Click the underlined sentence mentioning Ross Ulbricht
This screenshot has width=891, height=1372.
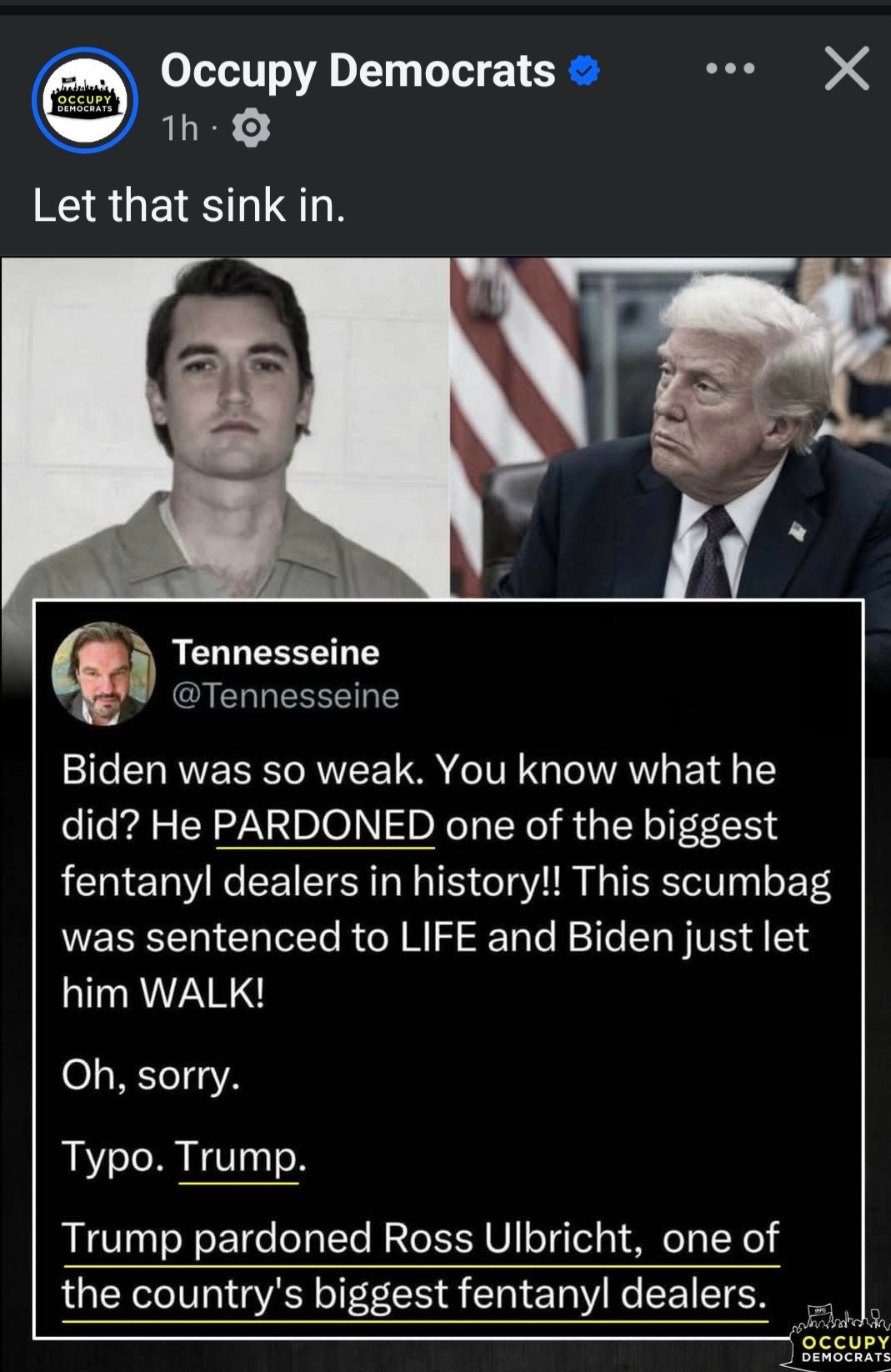pyautogui.click(x=420, y=1266)
